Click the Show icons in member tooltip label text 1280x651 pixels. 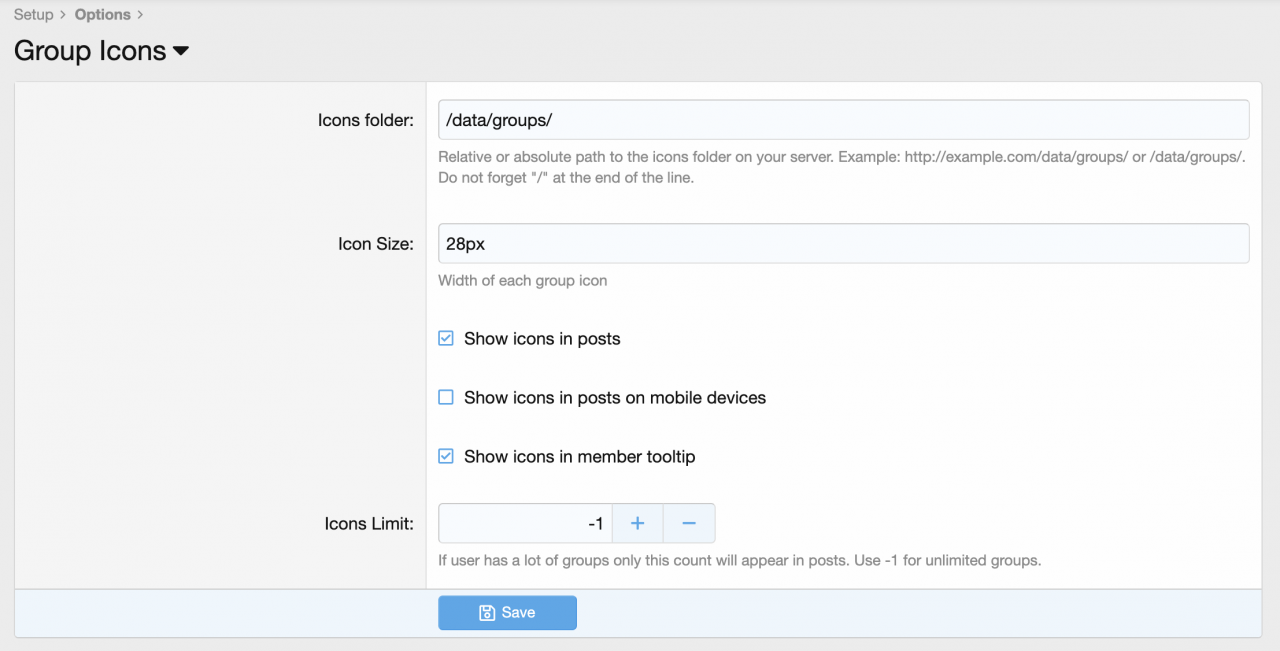(579, 457)
